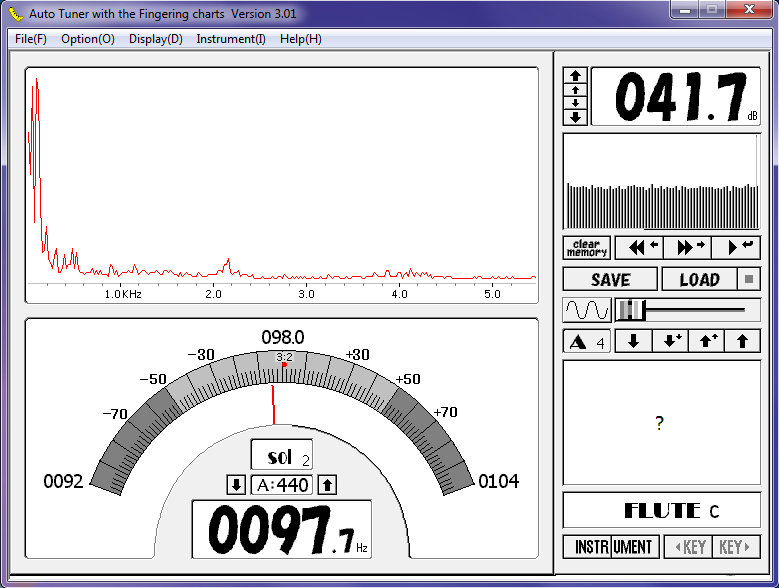779x588 pixels.
Task: Open the Display(D) menu
Action: [x=156, y=39]
